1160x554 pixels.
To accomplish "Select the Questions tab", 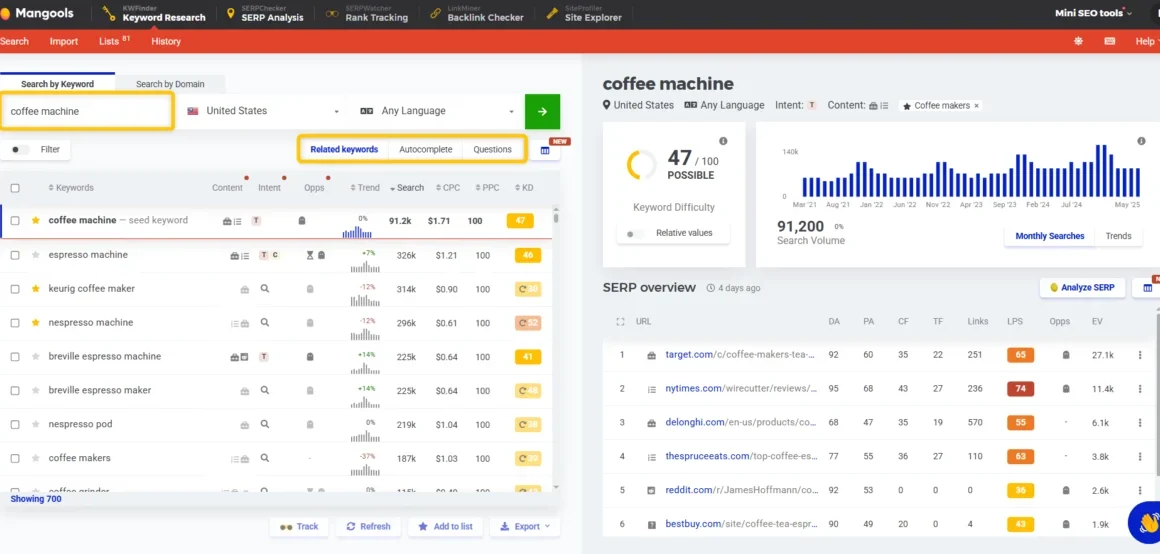I will click(493, 149).
